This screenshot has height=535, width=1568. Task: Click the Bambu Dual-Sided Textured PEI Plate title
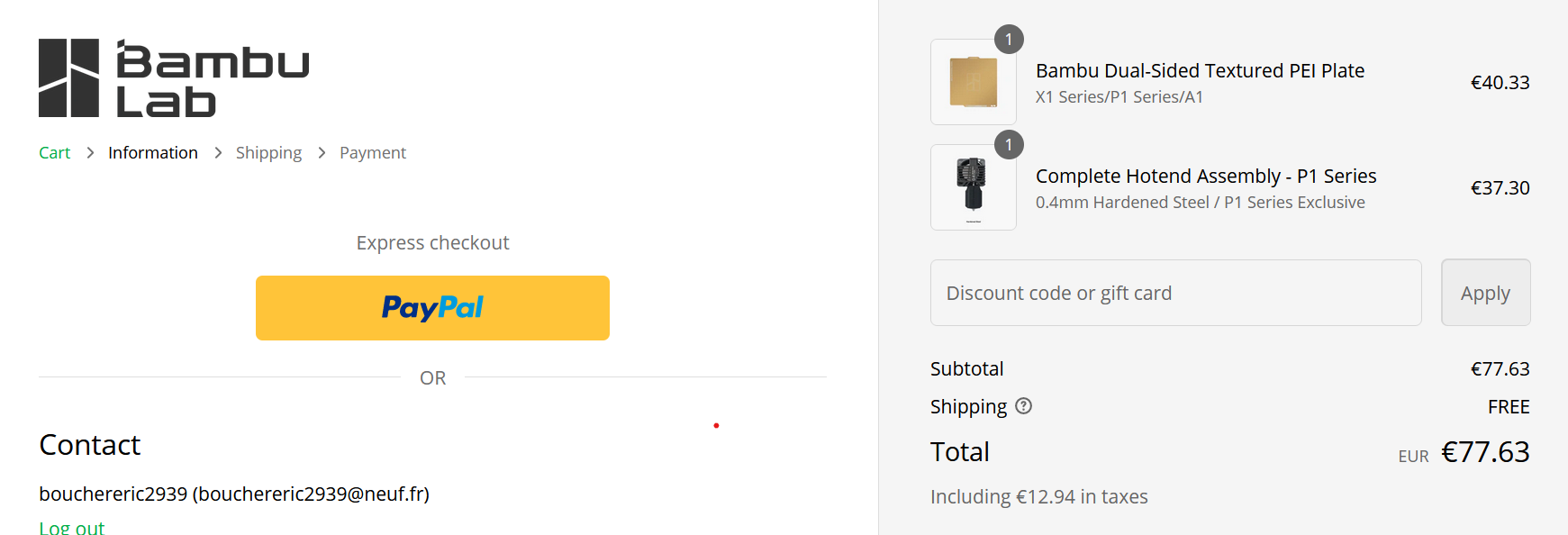pos(1200,71)
